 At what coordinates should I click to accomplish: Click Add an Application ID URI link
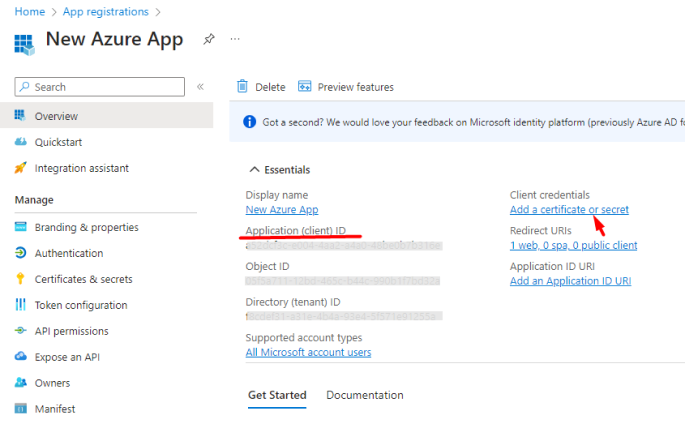(570, 281)
